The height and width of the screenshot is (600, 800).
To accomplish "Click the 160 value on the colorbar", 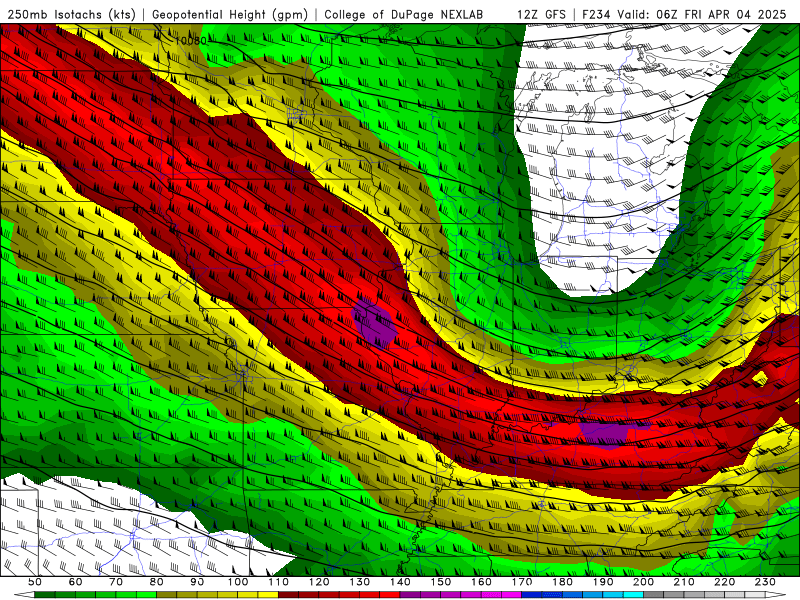I will tap(482, 582).
